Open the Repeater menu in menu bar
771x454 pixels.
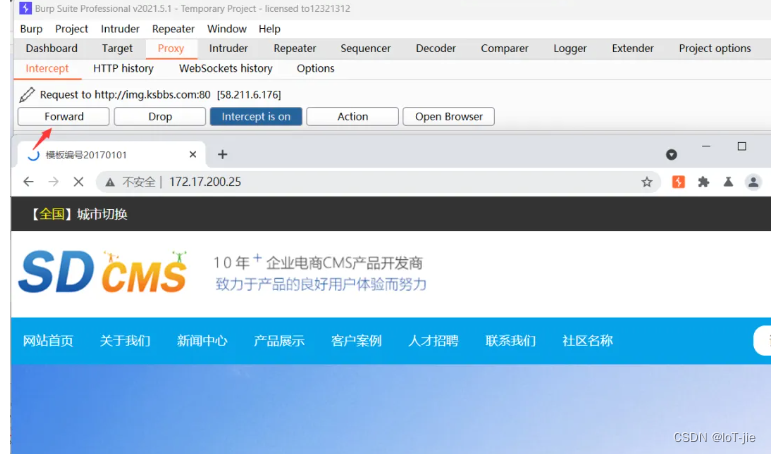173,29
